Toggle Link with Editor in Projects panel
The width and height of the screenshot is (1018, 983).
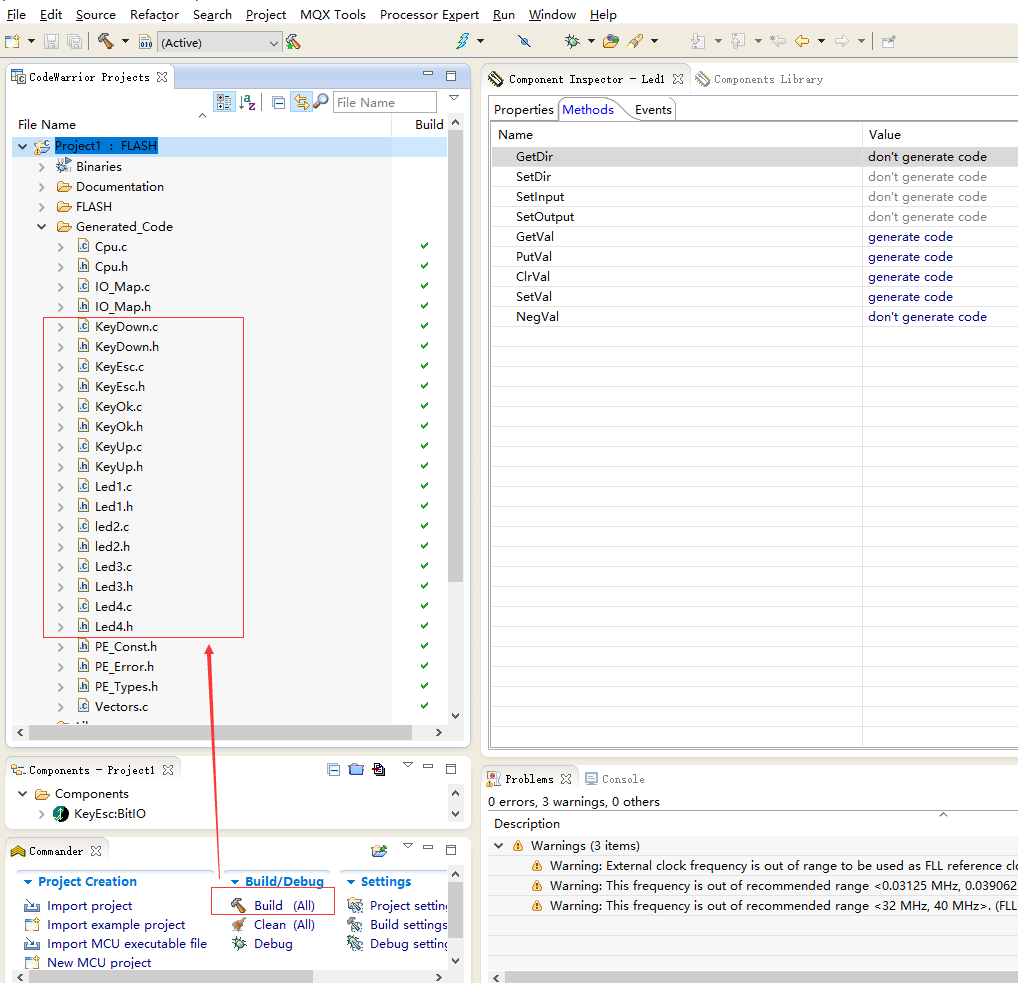tap(301, 102)
